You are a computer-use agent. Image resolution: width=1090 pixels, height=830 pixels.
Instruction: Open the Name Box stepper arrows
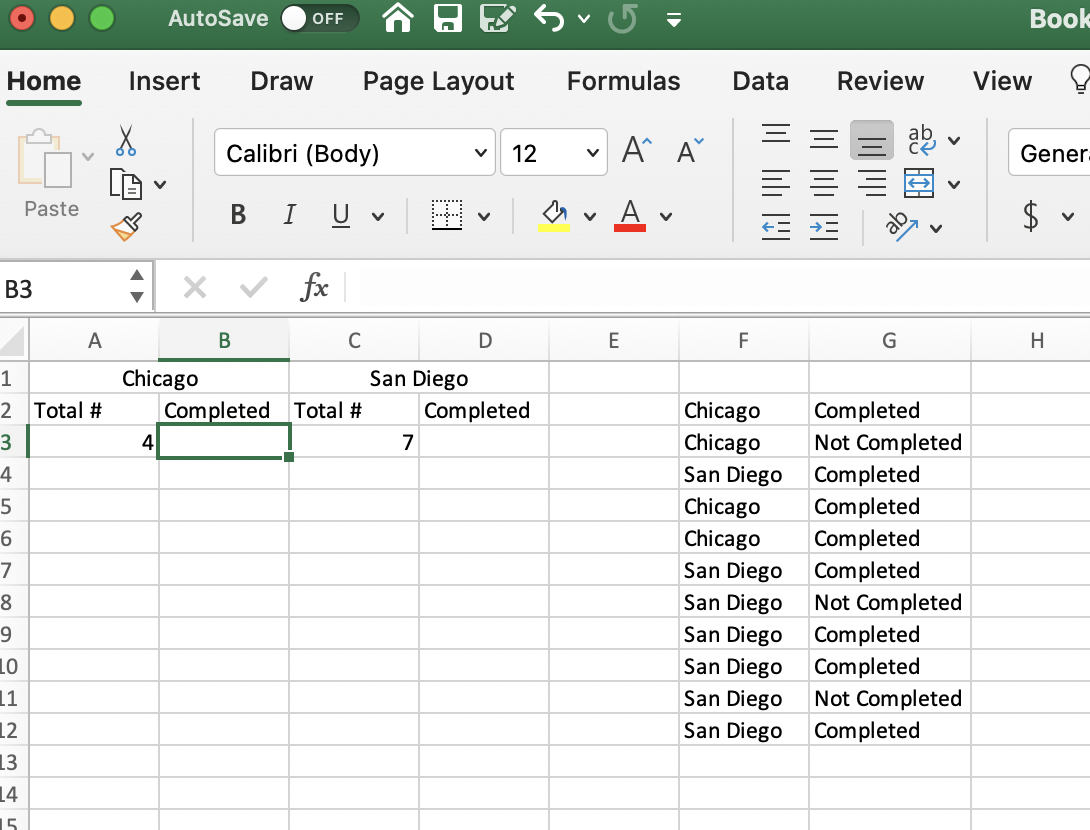(137, 286)
